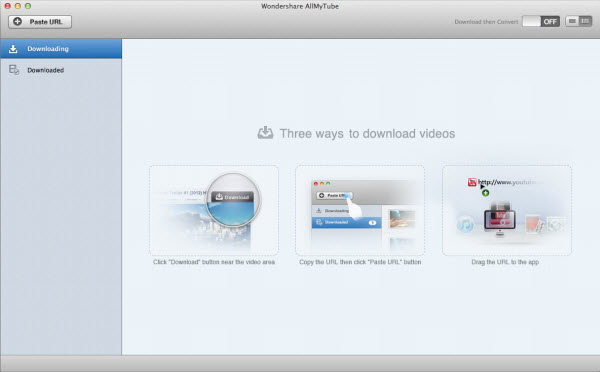Switch to list view mode icon
The height and width of the screenshot is (372, 600).
point(585,21)
